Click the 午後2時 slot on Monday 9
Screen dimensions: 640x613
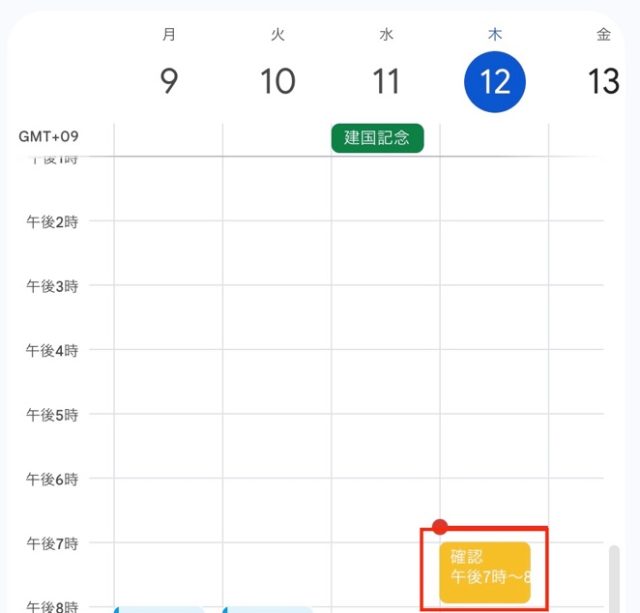click(x=168, y=253)
